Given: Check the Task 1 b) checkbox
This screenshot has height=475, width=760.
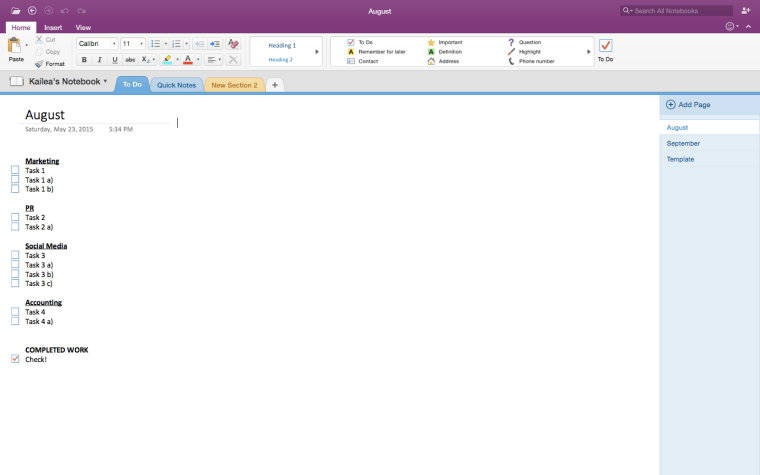Looking at the screenshot, I should (x=15, y=189).
